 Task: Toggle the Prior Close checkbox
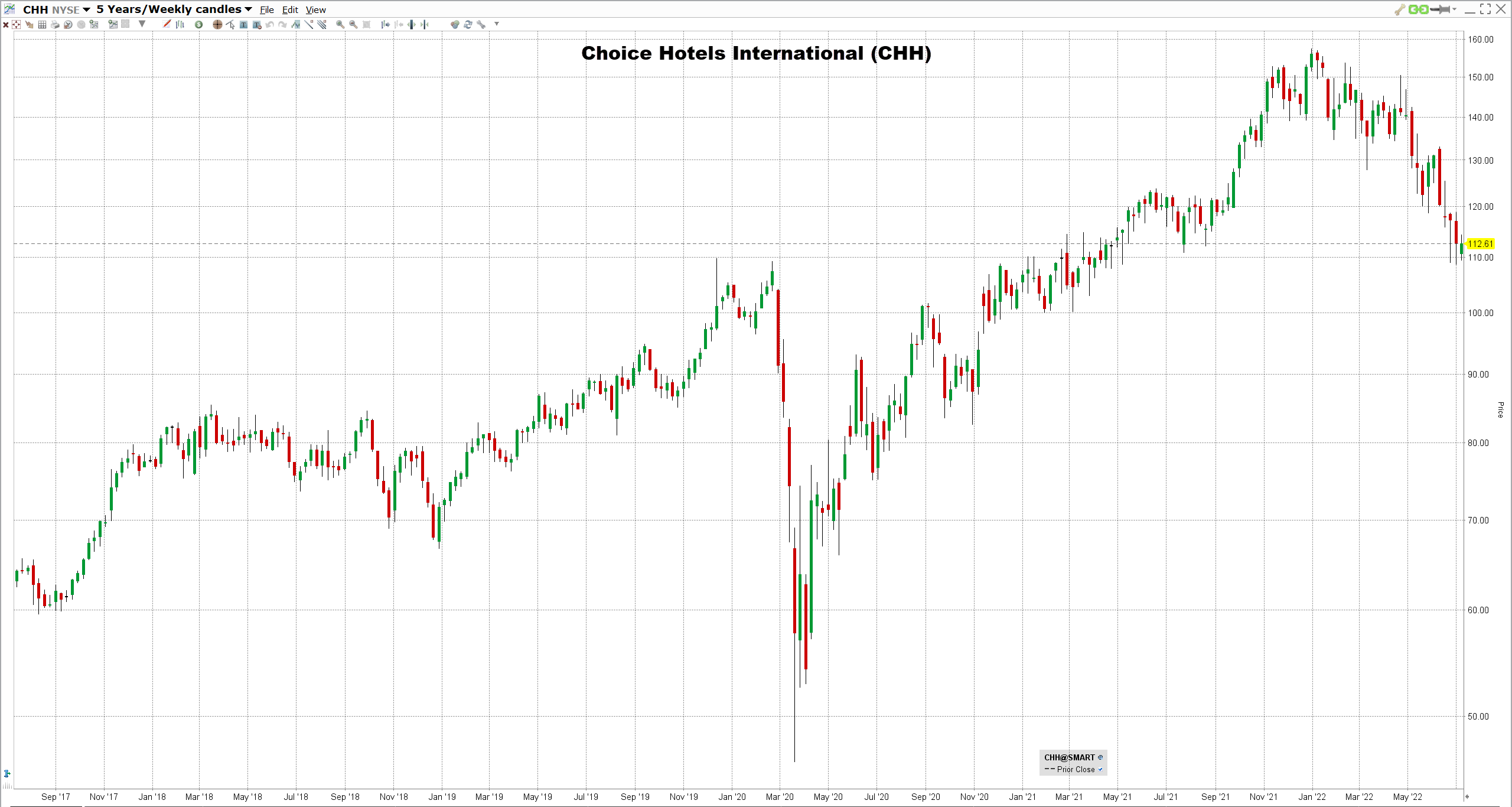[x=1100, y=769]
